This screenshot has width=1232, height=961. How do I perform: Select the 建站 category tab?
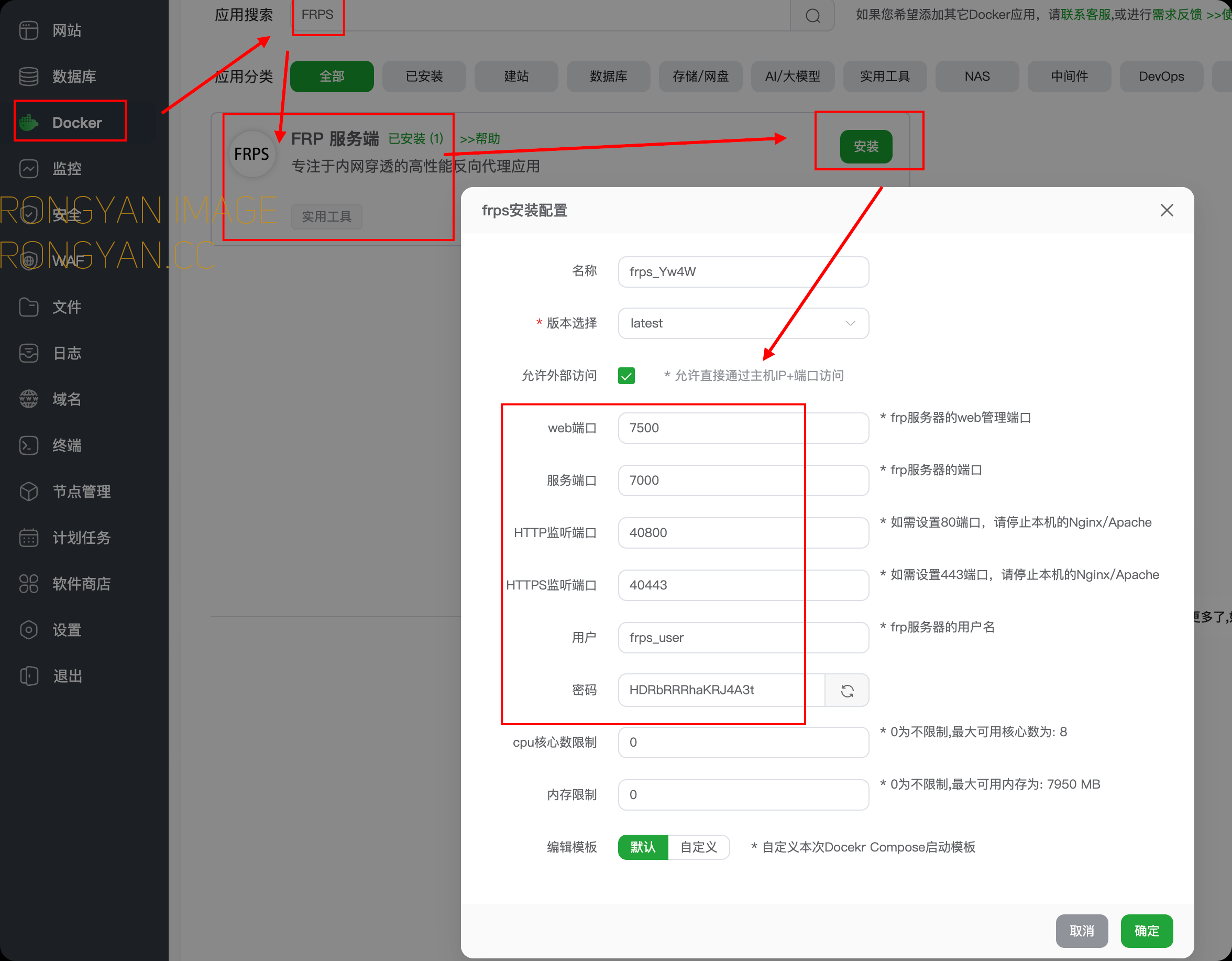click(516, 76)
